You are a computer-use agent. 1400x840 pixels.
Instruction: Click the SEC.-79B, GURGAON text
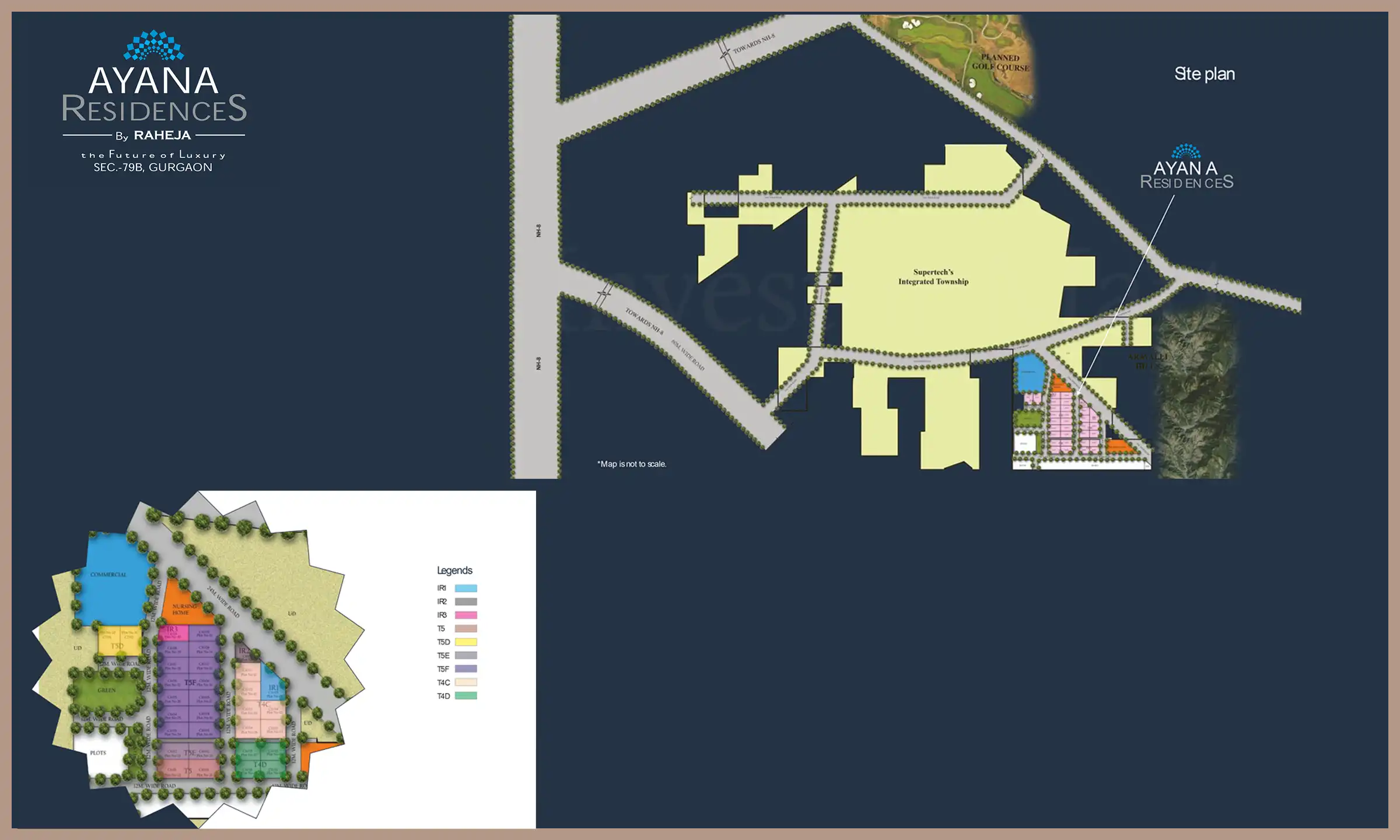[x=153, y=167]
